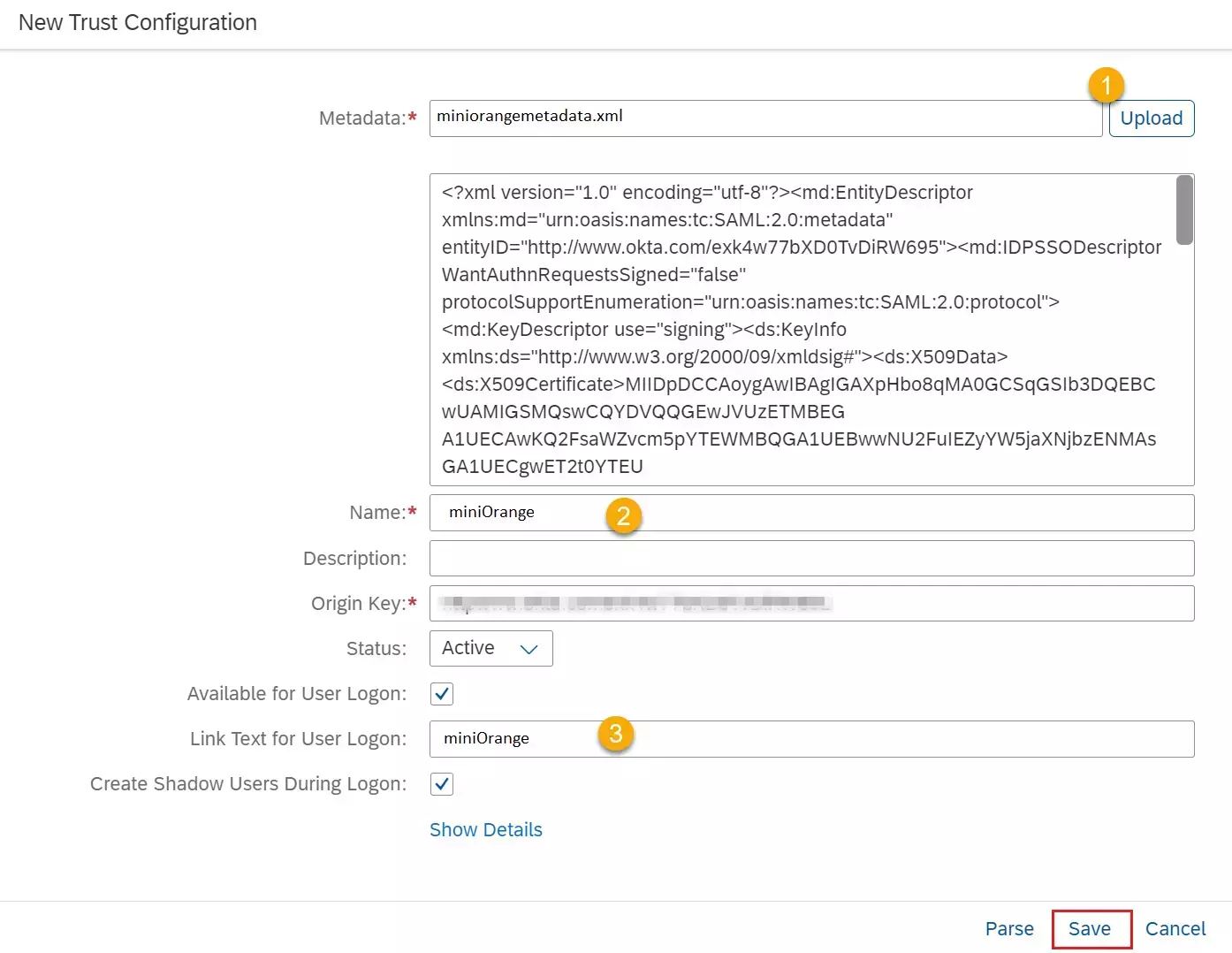This screenshot has width=1232, height=953.
Task: Click the miniorangemetadata.xml filename field
Action: coord(764,118)
